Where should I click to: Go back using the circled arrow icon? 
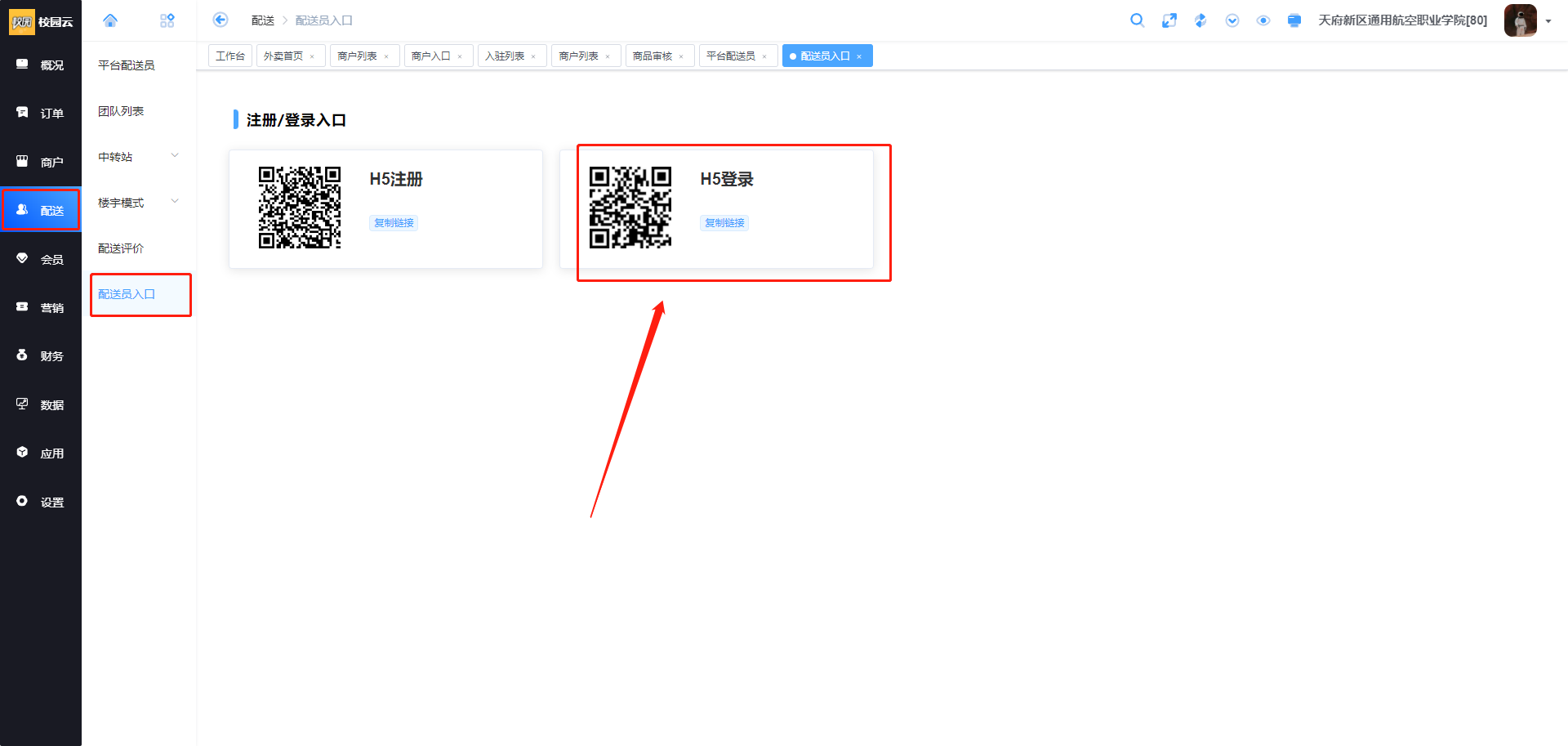point(220,20)
